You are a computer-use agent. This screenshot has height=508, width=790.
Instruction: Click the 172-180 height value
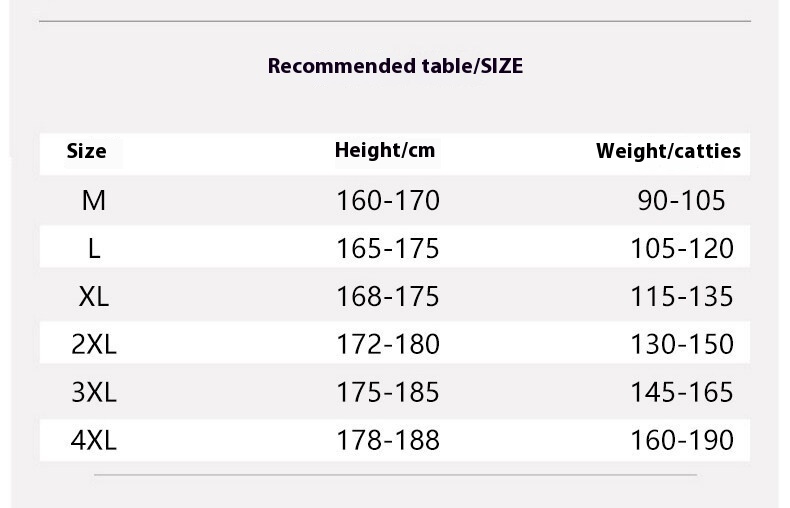(388, 344)
